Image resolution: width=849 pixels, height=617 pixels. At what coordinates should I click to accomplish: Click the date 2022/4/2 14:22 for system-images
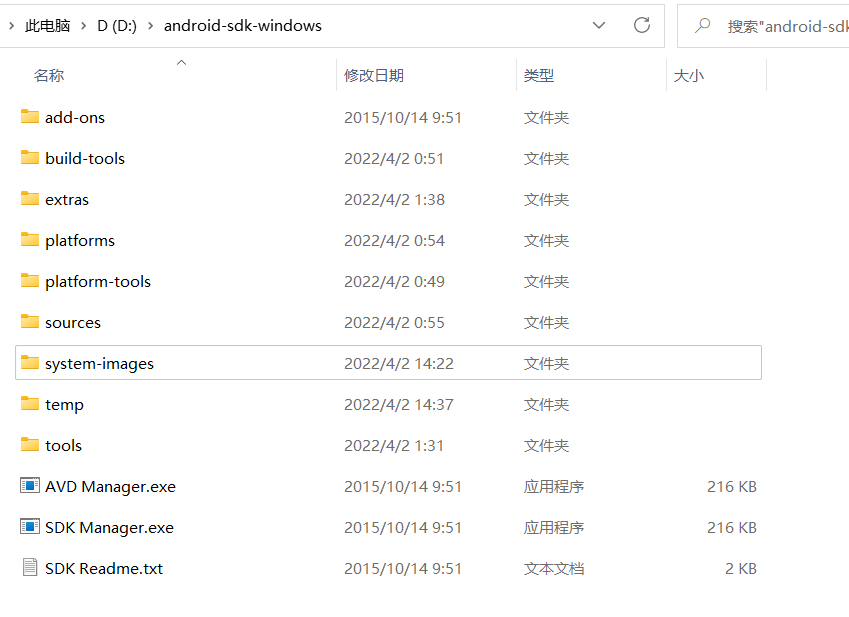click(399, 364)
